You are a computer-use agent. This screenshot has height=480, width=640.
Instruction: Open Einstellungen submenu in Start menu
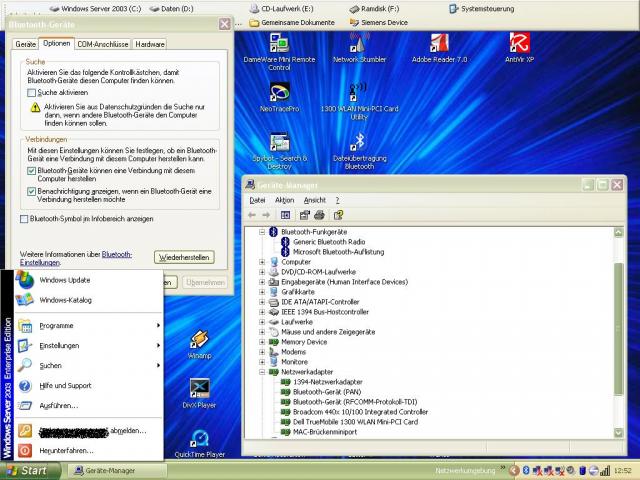(x=89, y=345)
